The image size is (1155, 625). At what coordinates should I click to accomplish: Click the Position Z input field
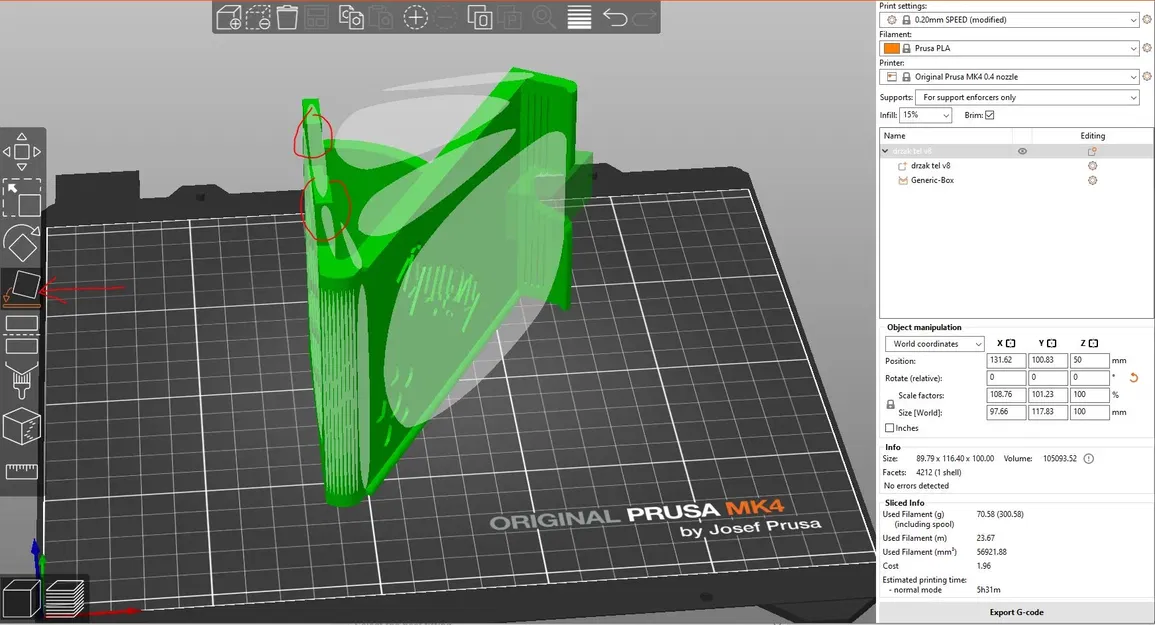pos(1089,360)
